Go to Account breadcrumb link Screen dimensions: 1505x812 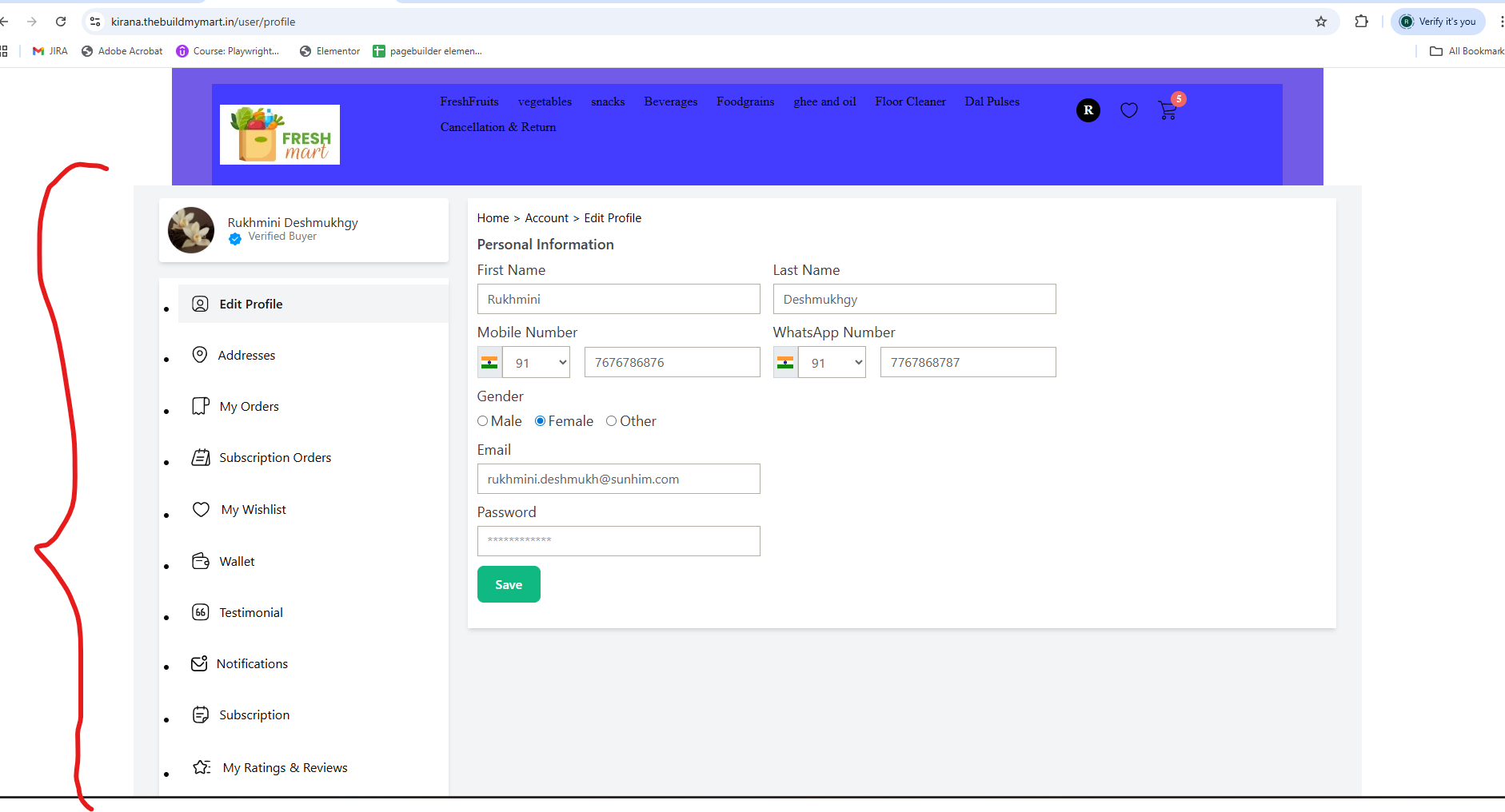pos(547,218)
